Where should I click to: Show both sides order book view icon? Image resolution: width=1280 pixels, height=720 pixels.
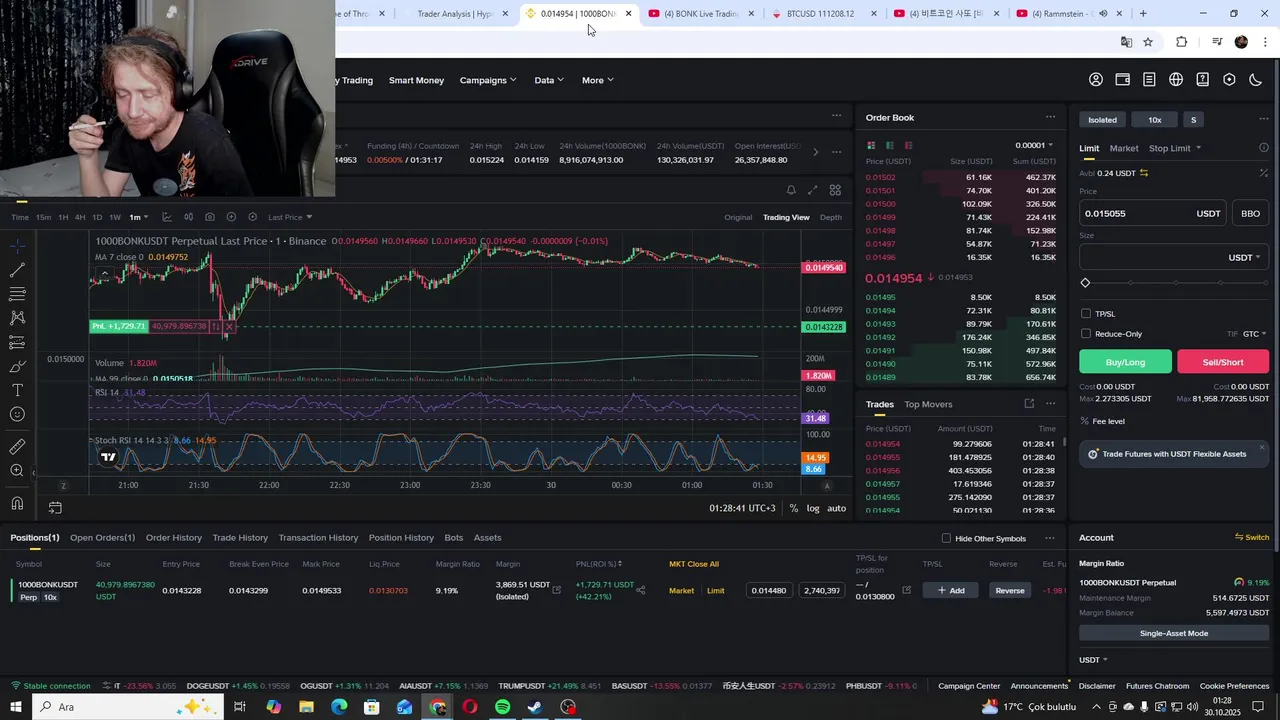(872, 145)
